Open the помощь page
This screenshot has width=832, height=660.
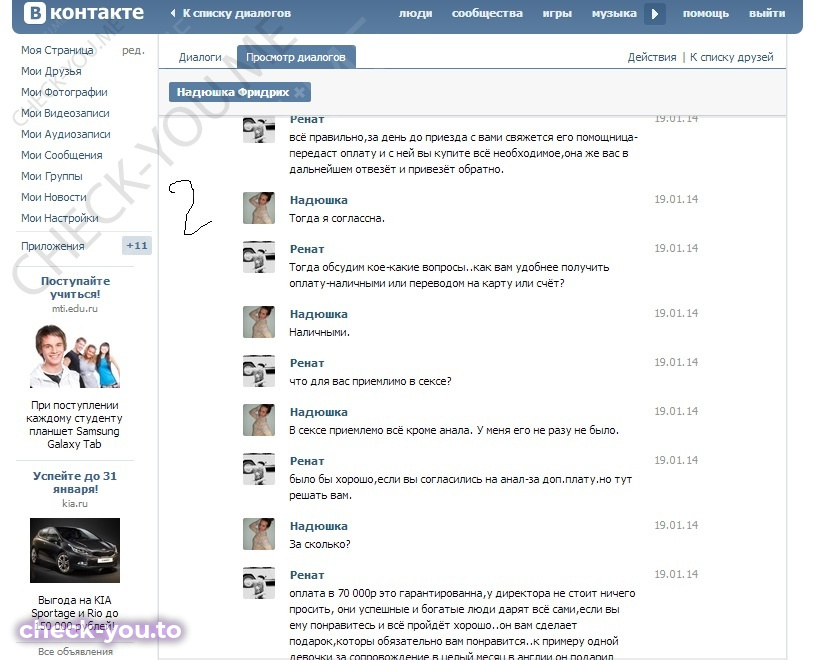pos(706,13)
